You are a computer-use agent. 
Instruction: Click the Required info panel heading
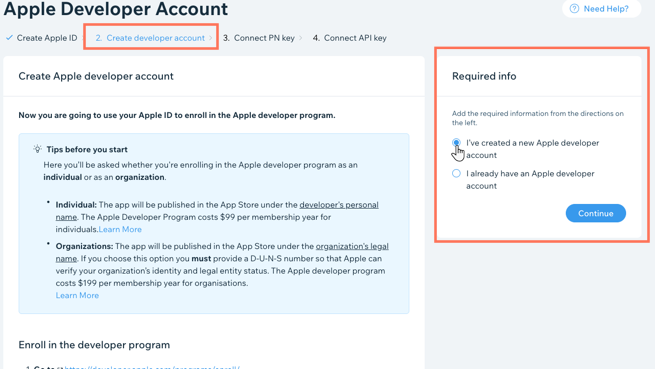(484, 76)
